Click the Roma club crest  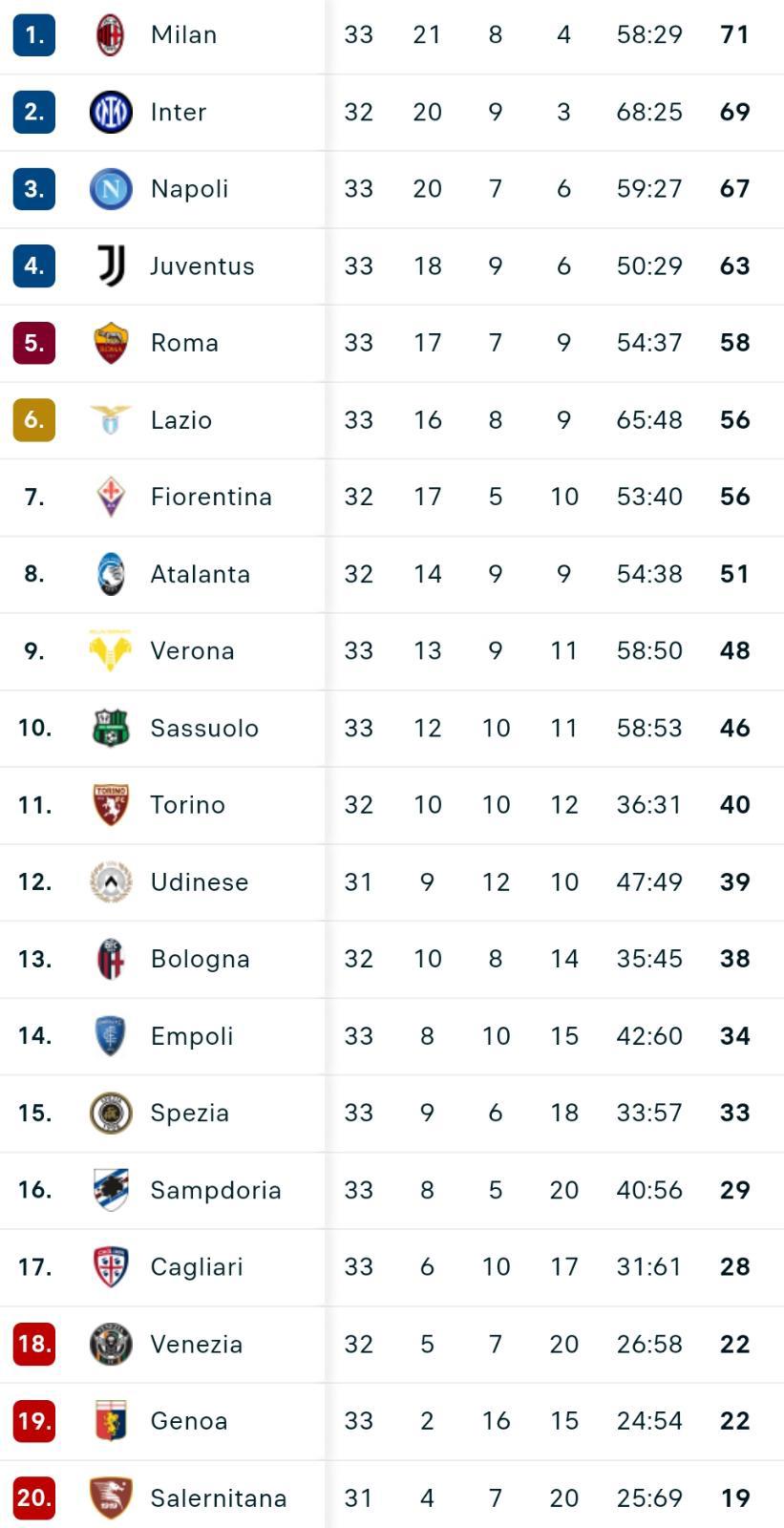point(111,343)
